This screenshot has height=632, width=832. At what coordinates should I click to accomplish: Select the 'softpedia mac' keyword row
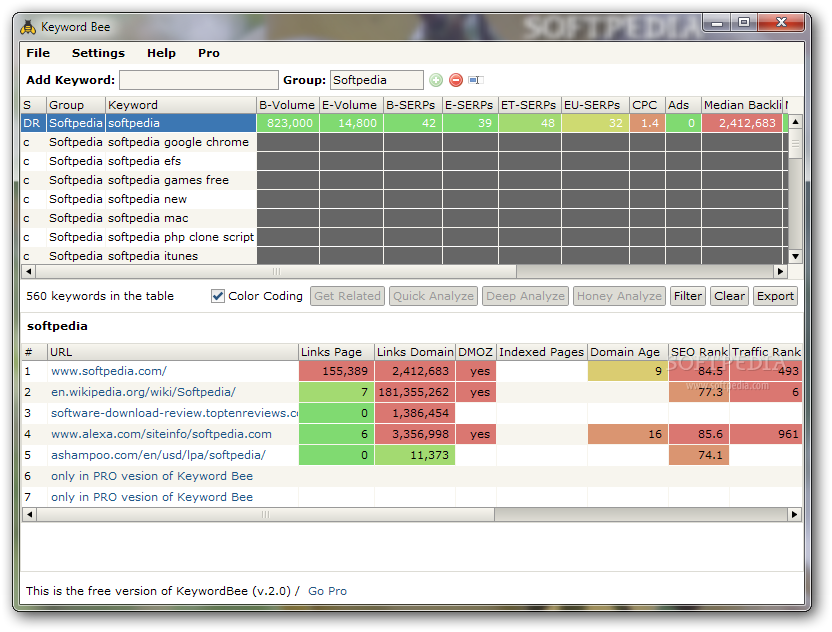tap(404, 218)
